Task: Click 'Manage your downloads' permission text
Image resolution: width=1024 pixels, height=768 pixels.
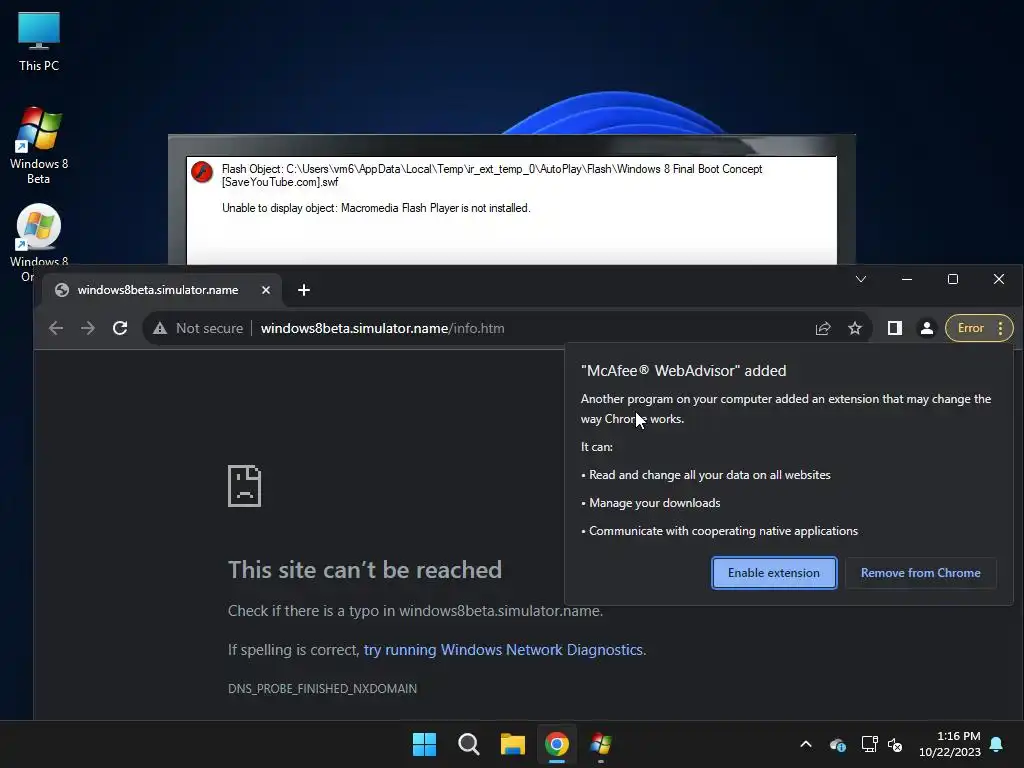Action: click(654, 503)
